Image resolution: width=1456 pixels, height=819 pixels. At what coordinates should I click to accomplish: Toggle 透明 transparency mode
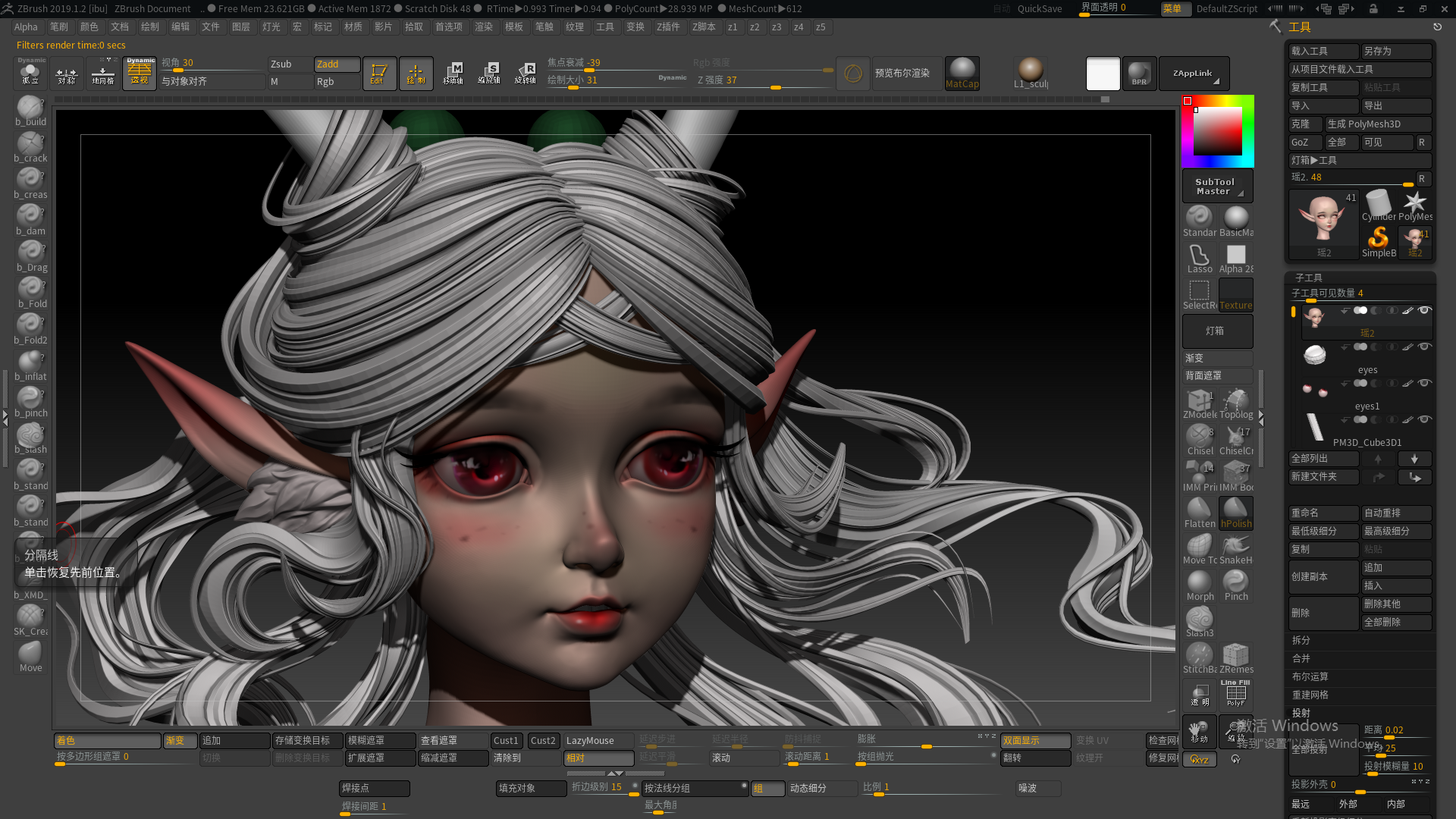(1200, 694)
